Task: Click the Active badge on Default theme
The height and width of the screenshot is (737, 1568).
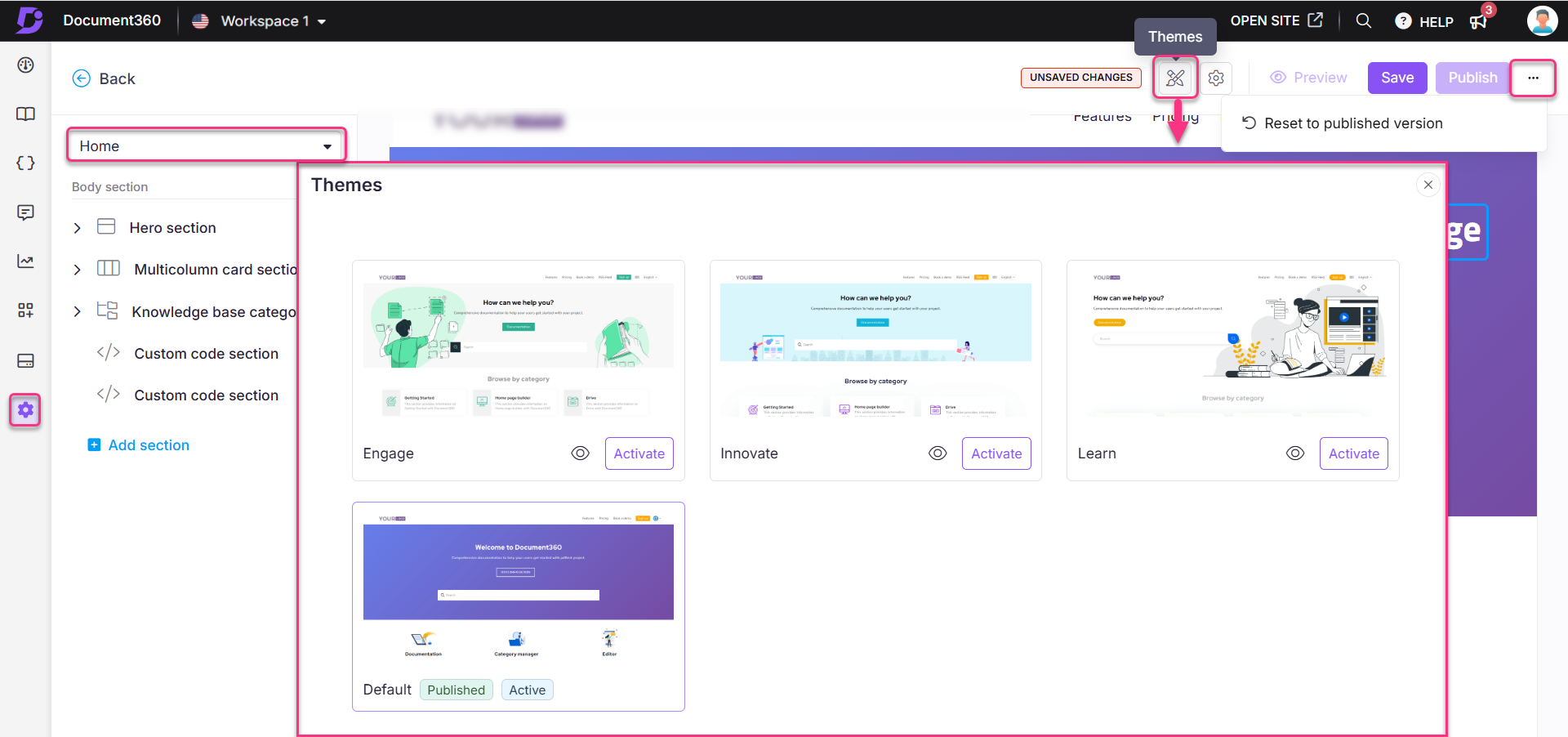Action: pyautogui.click(x=528, y=690)
